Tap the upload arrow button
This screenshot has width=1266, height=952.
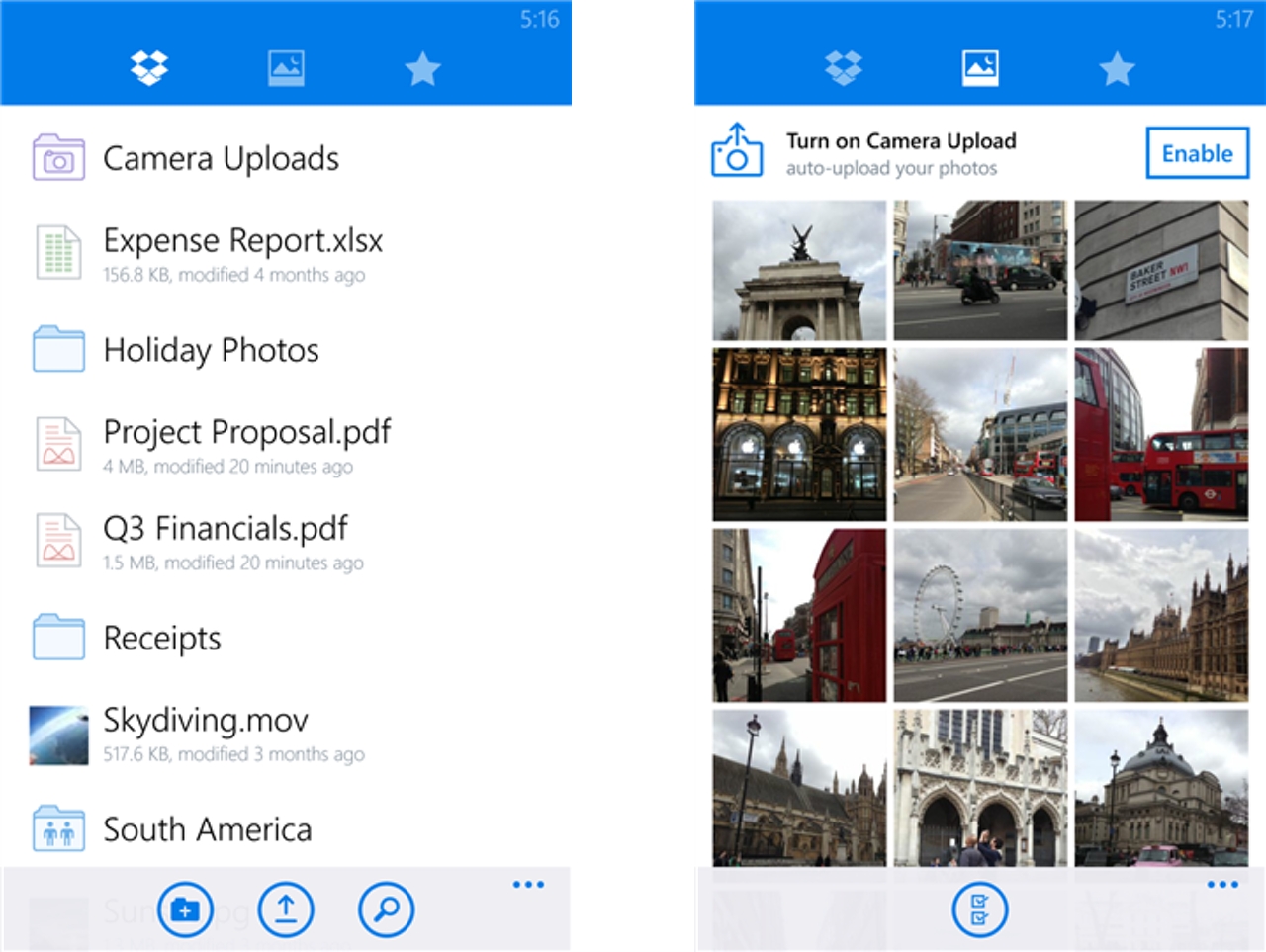tap(286, 909)
